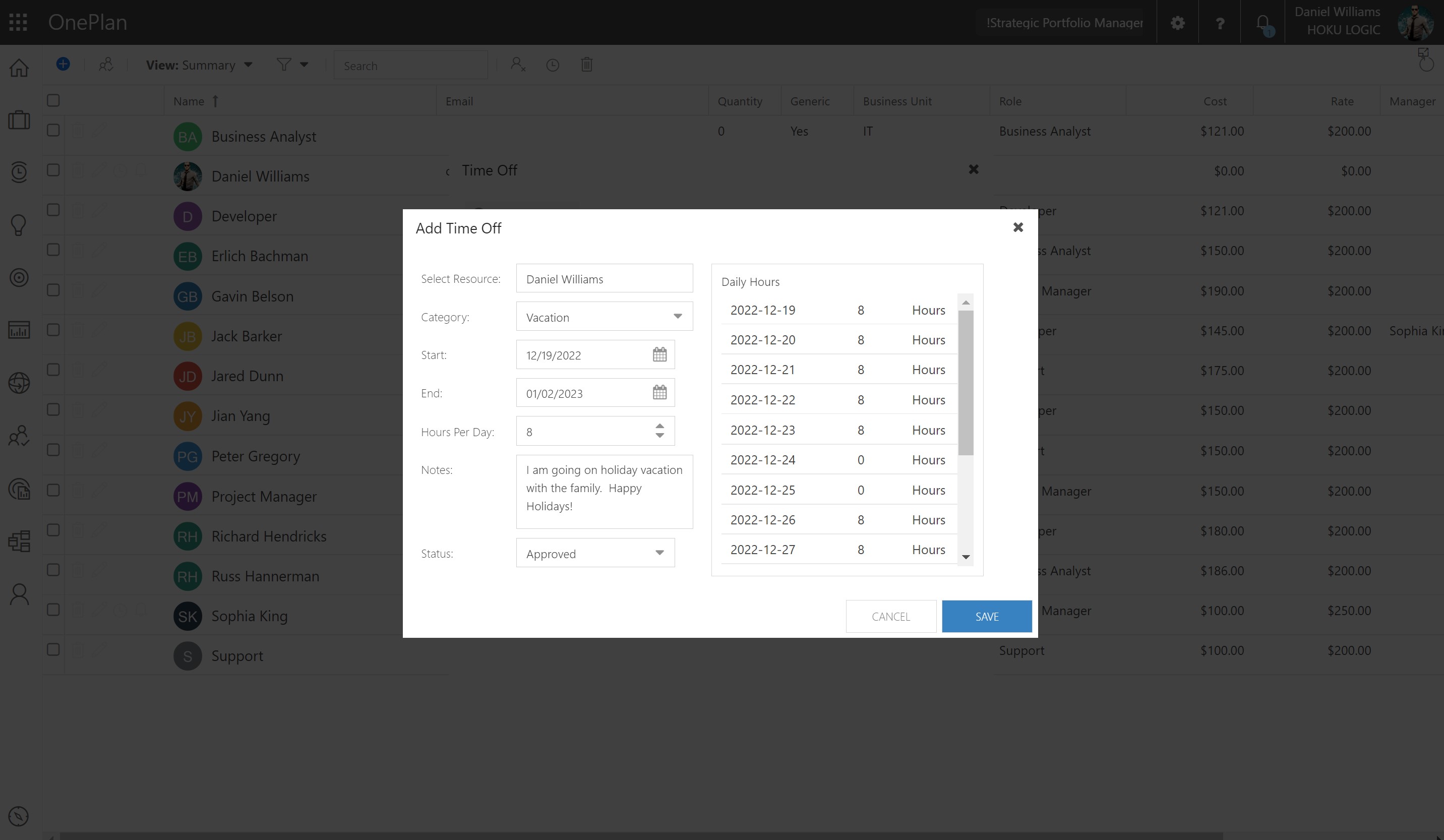Viewport: 1444px width, 840px height.
Task: Open the globe arrow sidebar icon
Action: [19, 383]
